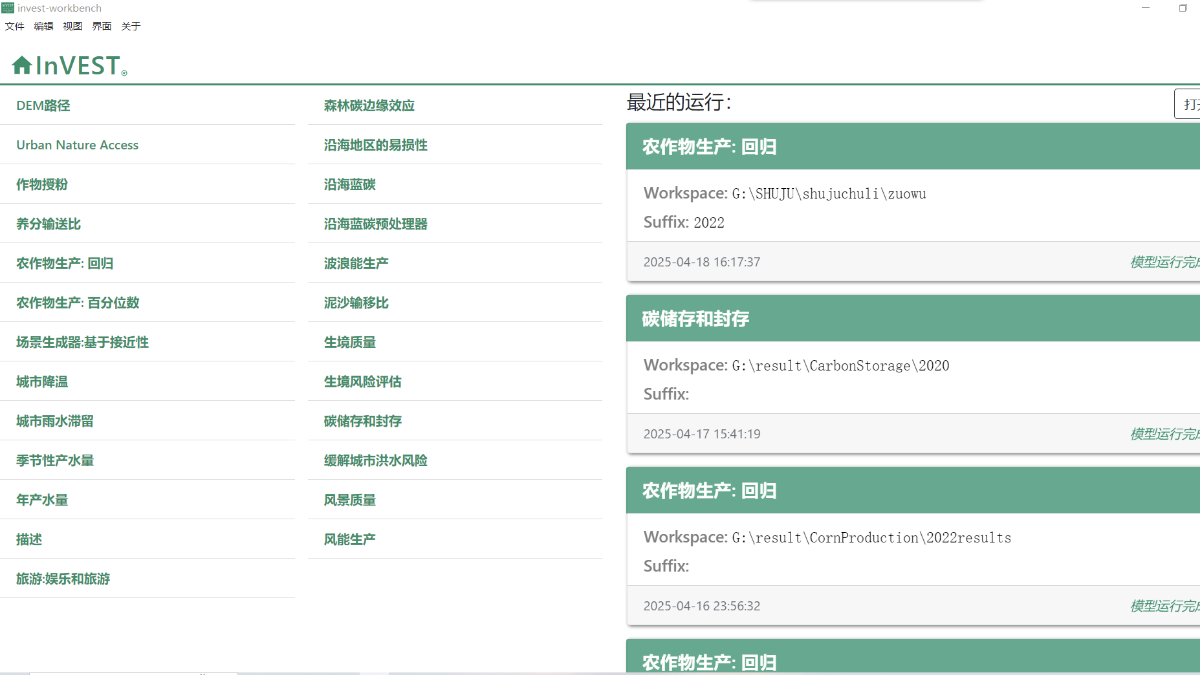
Task: Open recent run with CornProduction workspace
Action: coord(913,546)
